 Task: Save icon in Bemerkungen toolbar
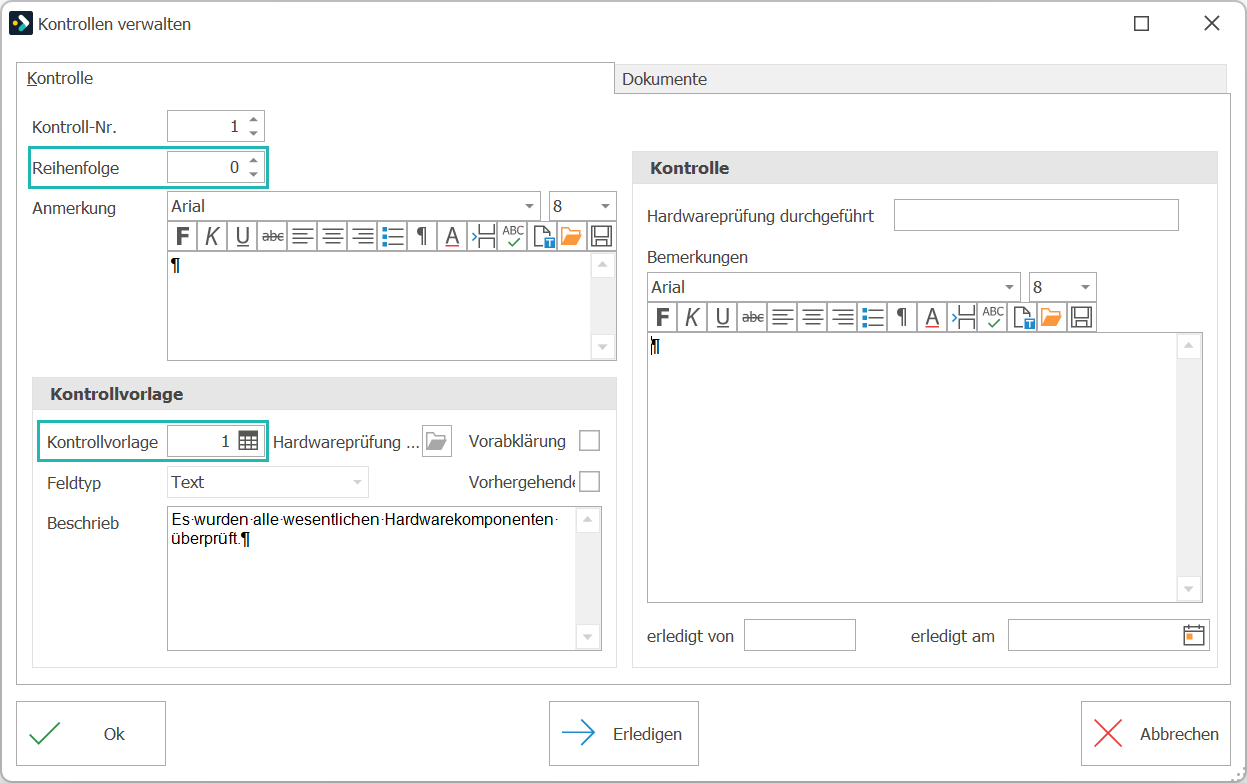pos(1081,317)
